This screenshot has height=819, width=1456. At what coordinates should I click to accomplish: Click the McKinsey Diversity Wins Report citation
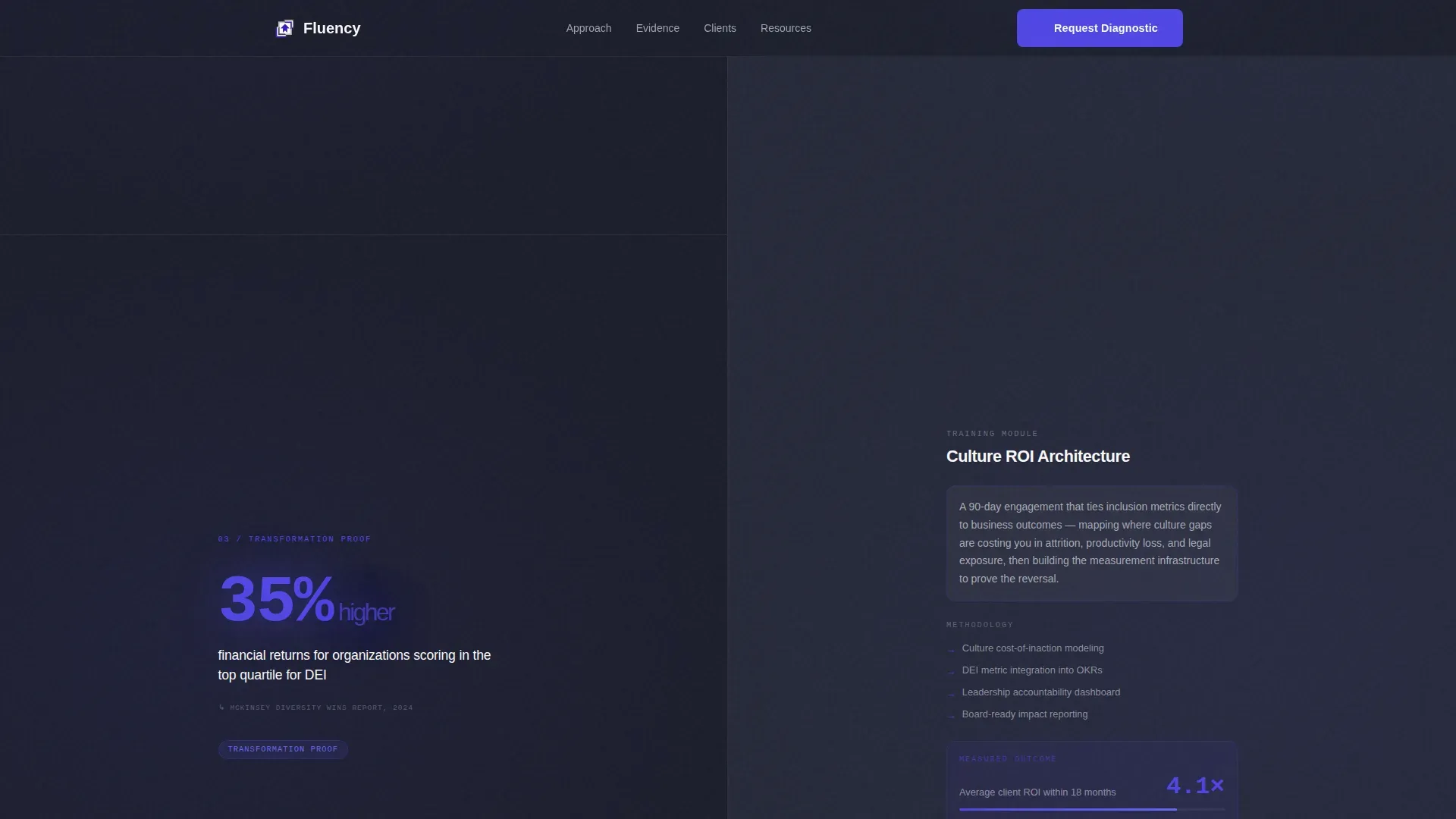click(x=315, y=708)
